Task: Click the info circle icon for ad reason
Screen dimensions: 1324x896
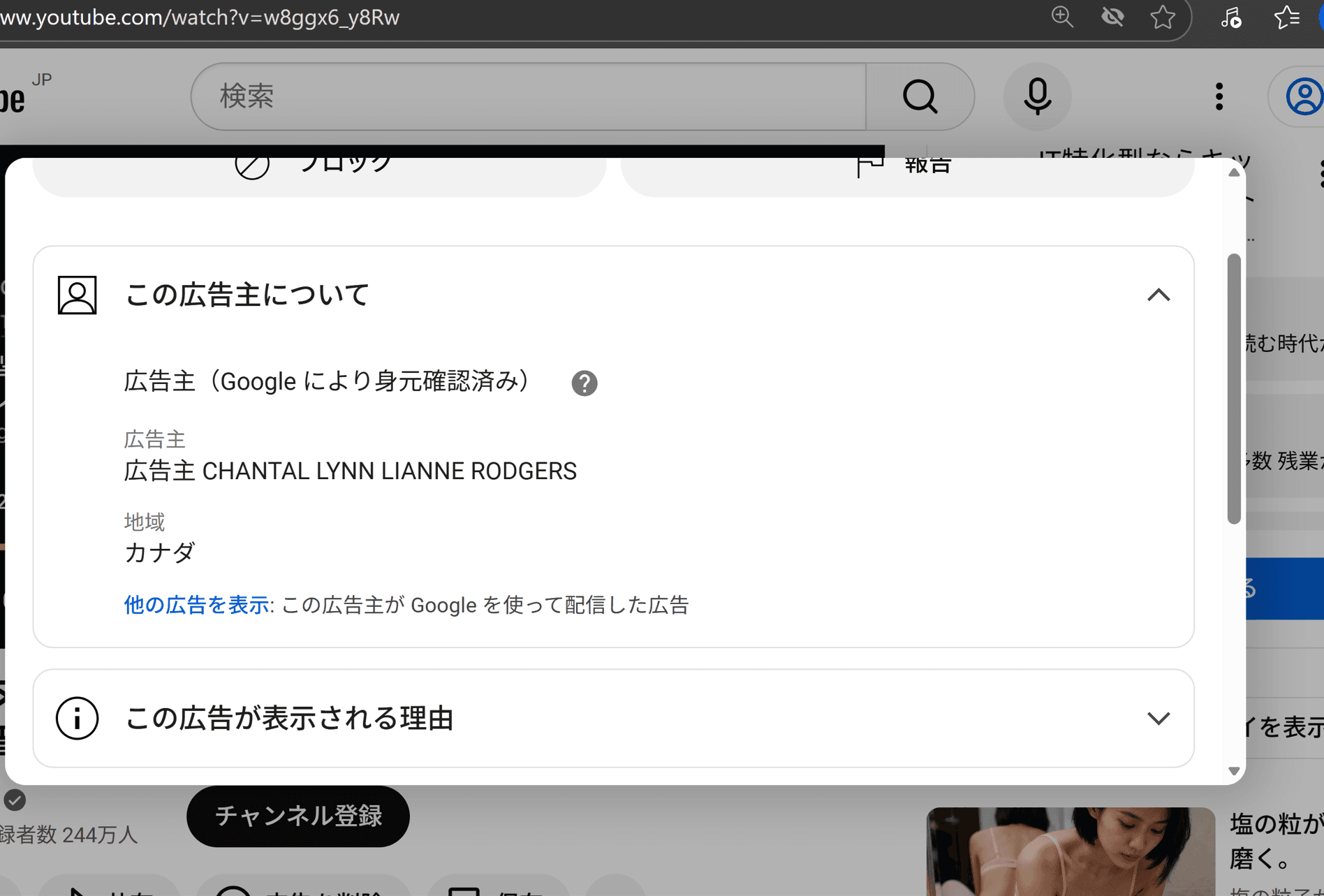Action: [77, 718]
